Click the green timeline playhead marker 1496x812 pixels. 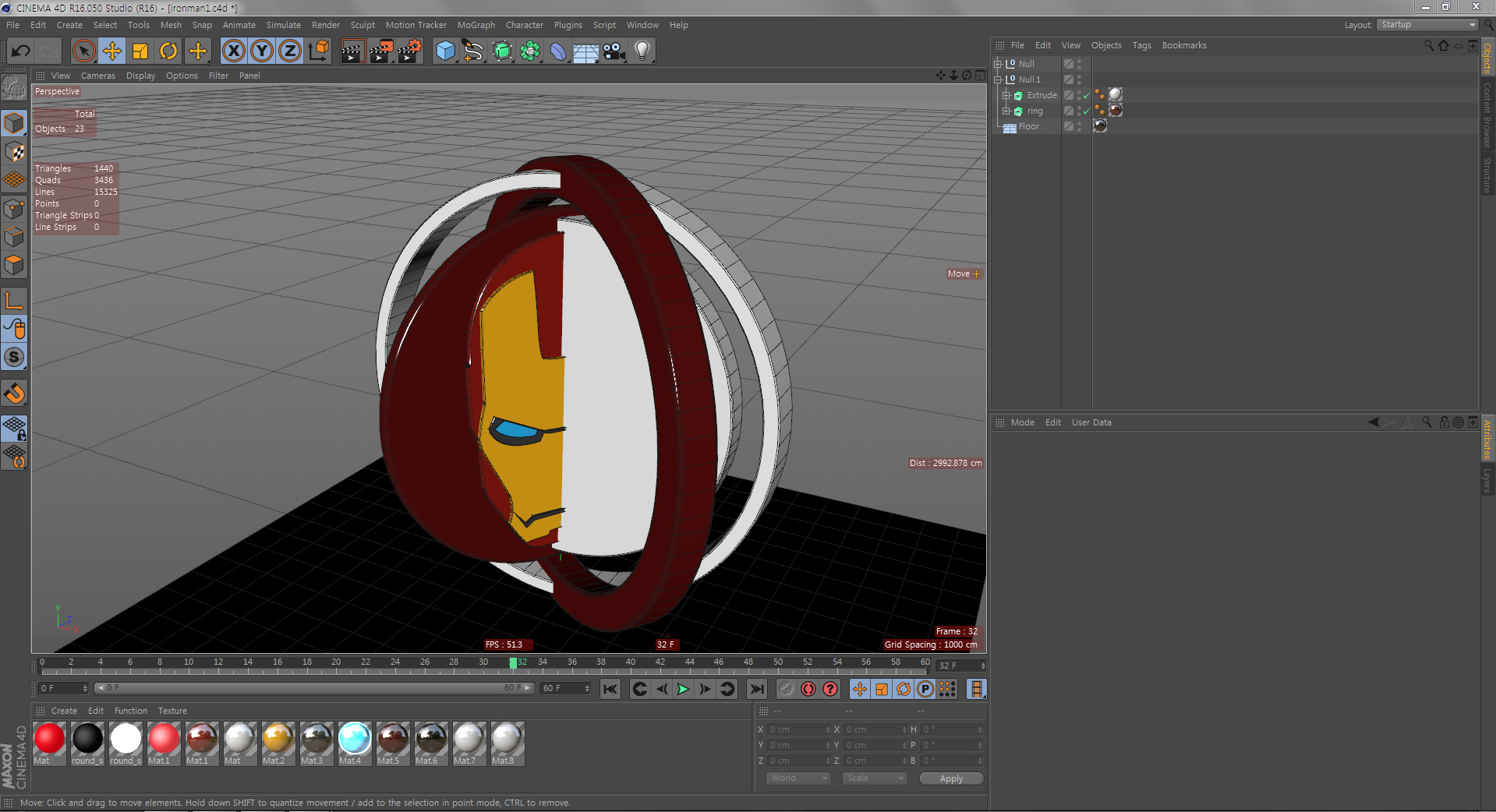[513, 663]
